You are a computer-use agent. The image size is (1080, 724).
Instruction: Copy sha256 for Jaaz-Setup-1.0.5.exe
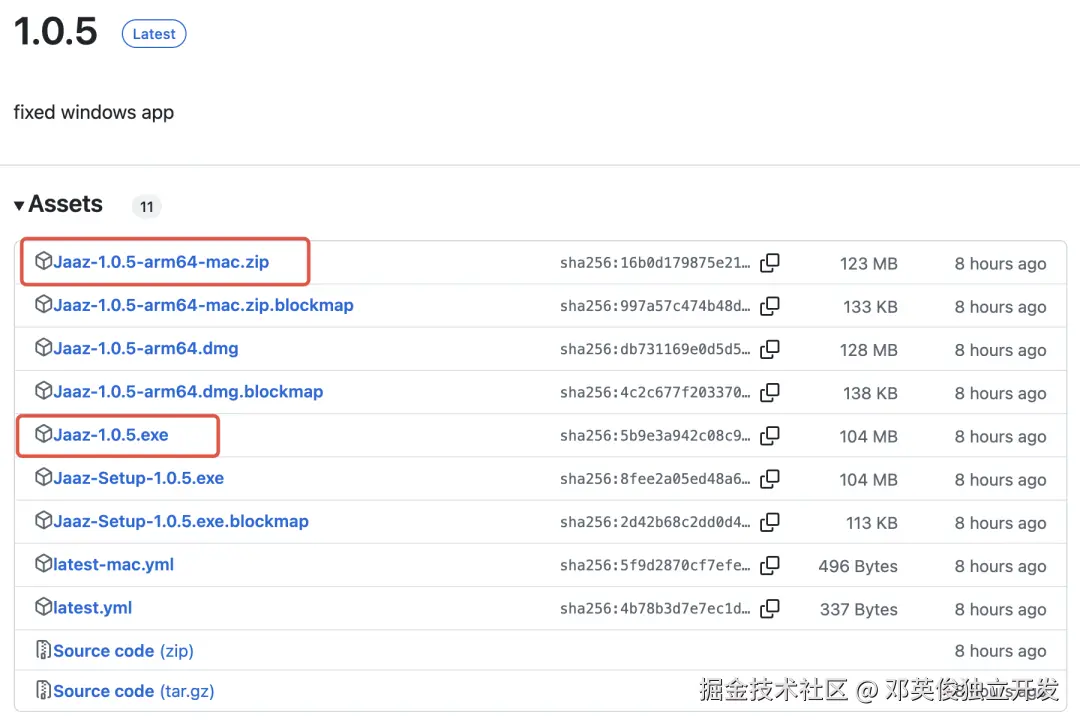pyautogui.click(x=770, y=479)
